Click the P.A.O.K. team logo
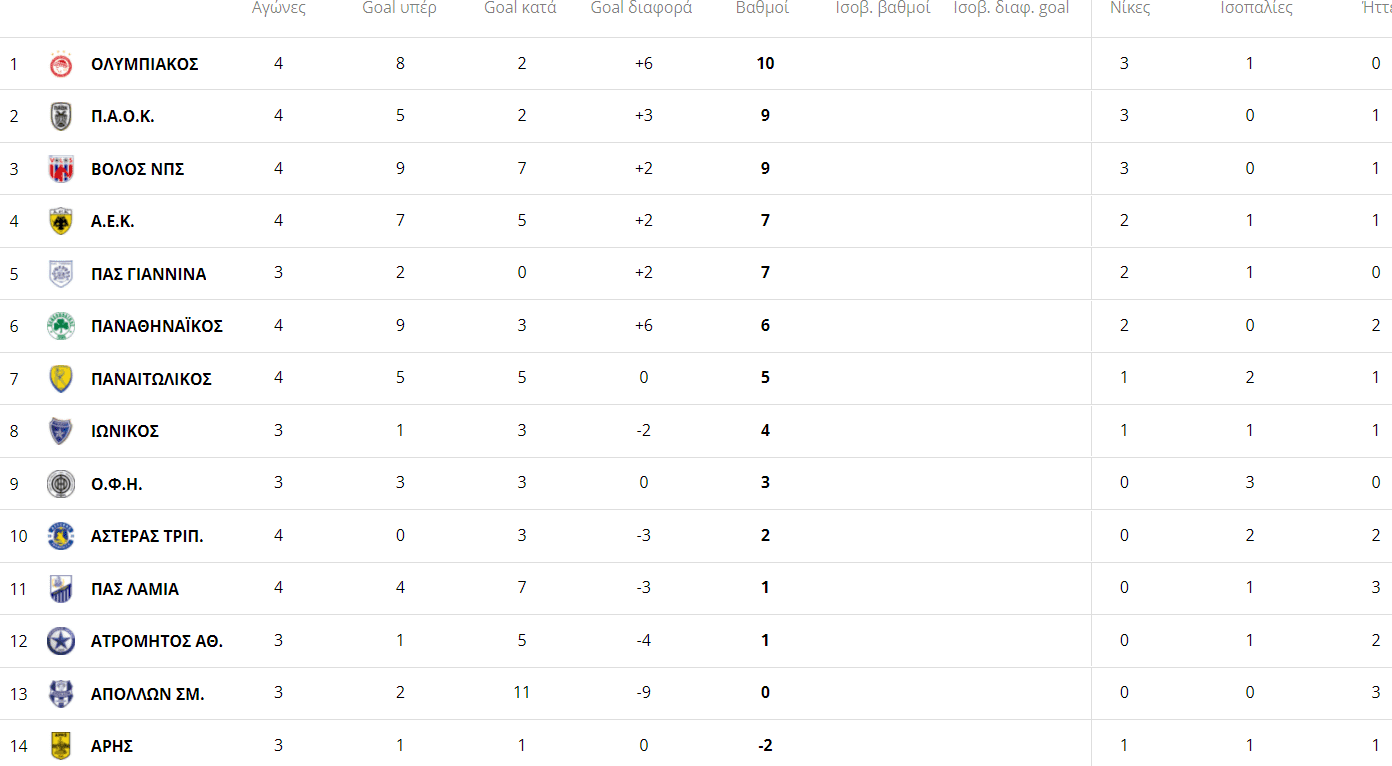1392x766 pixels. [61, 116]
